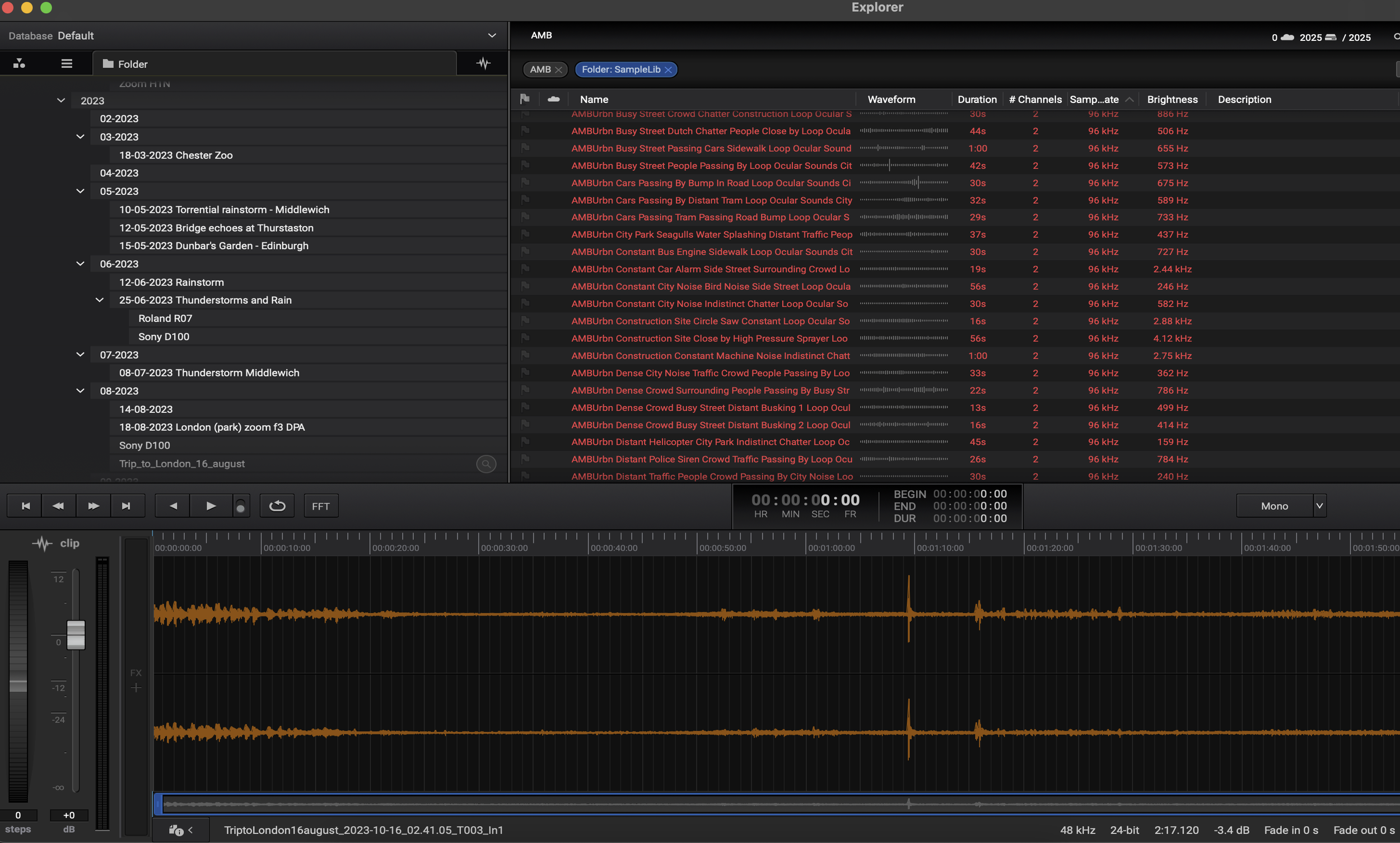Click the search icon on Trip_to_London row

click(486, 464)
